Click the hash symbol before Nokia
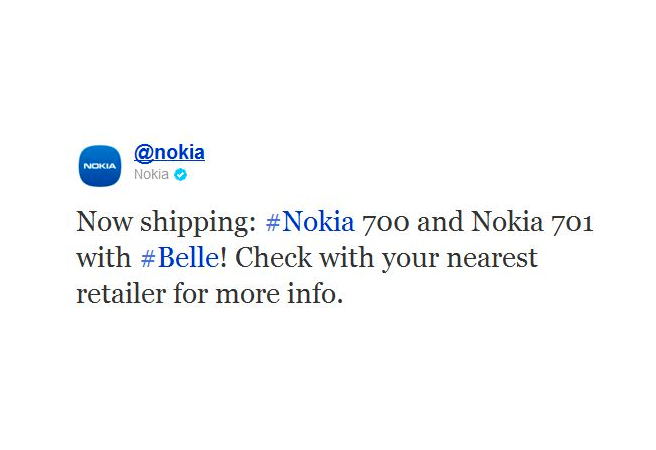This screenshot has height=450, width=656. (273, 222)
